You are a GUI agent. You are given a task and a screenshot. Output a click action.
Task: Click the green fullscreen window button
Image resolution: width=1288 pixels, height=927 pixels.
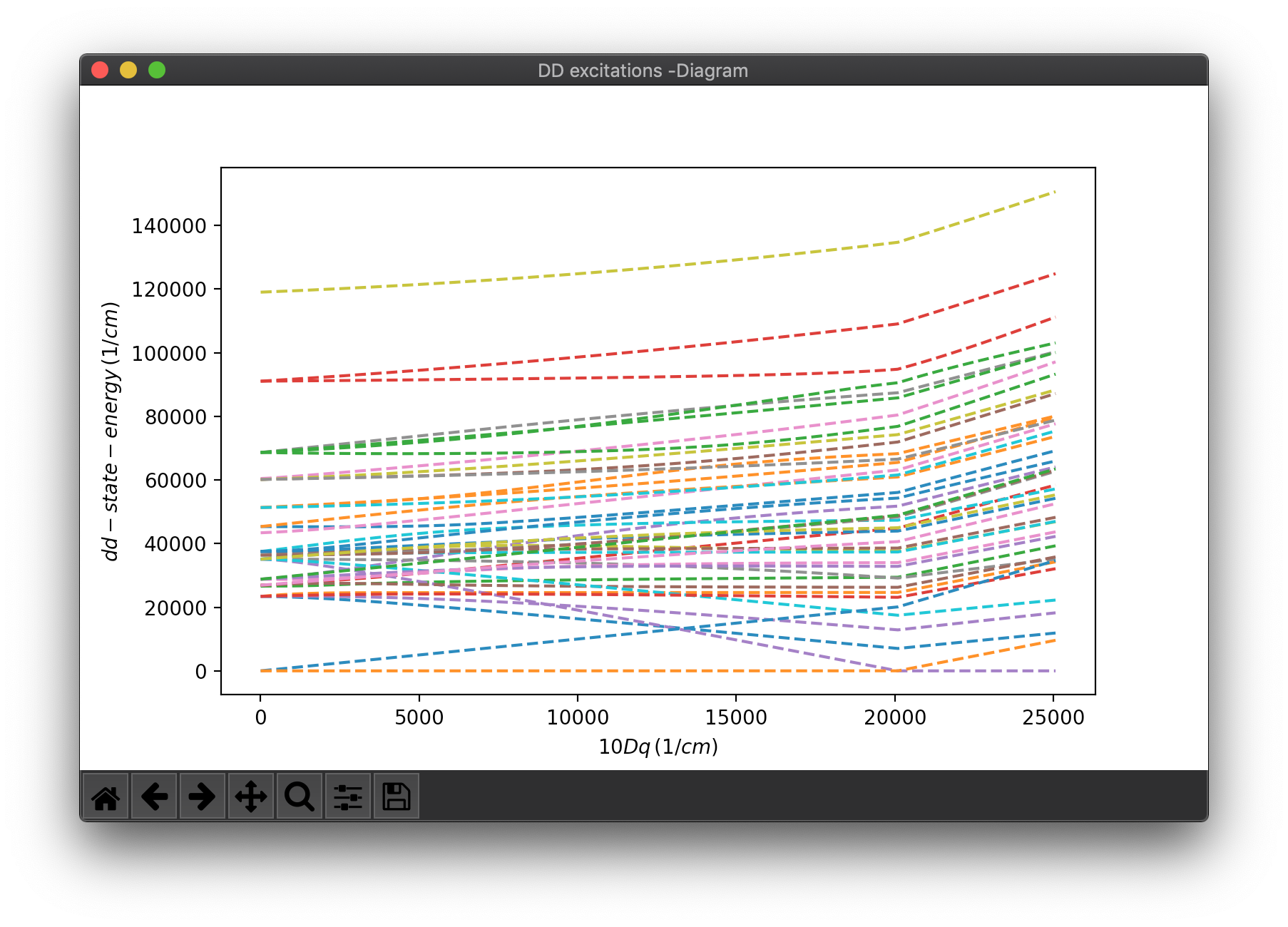pos(157,70)
